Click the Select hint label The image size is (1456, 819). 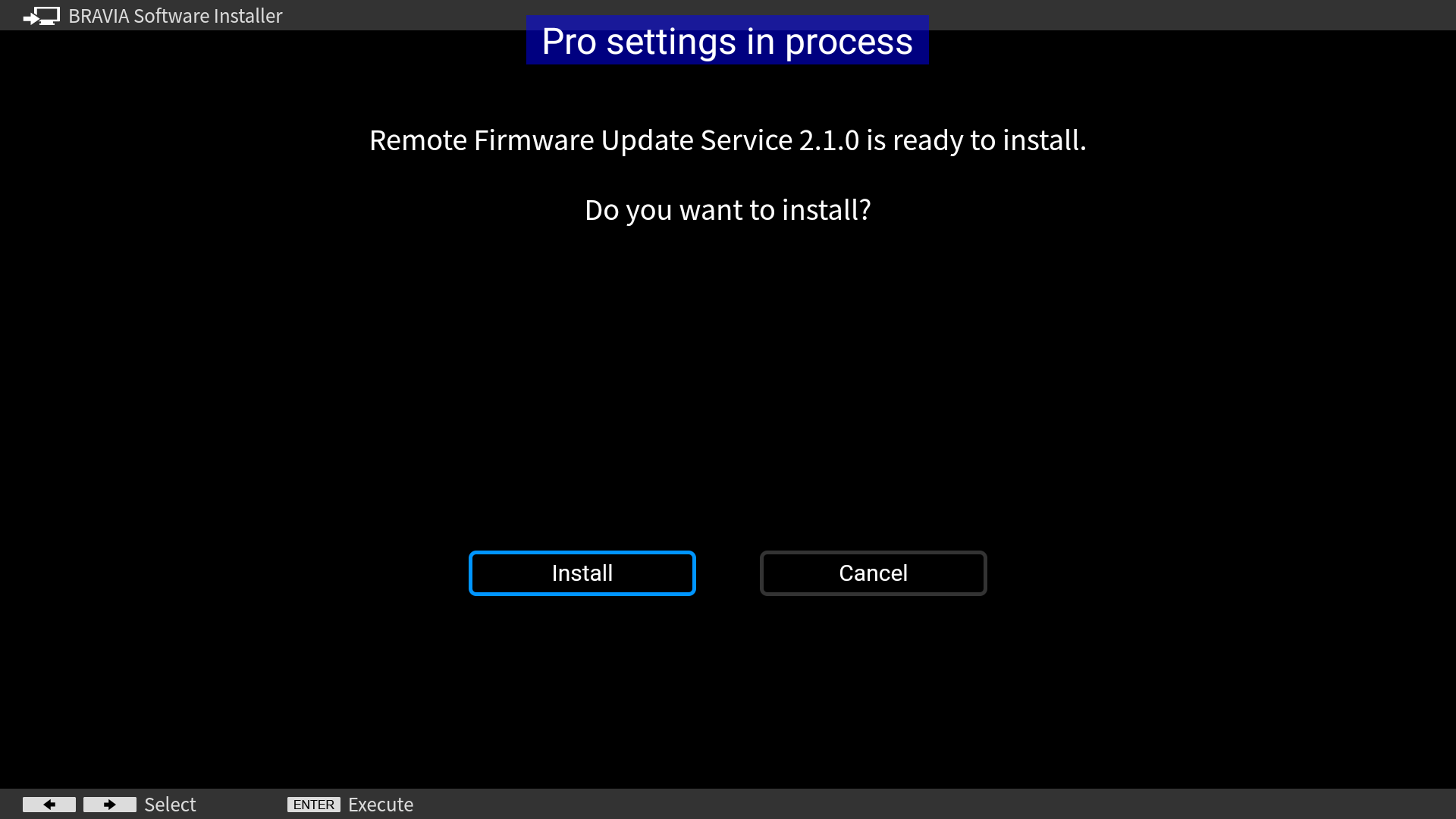click(170, 805)
